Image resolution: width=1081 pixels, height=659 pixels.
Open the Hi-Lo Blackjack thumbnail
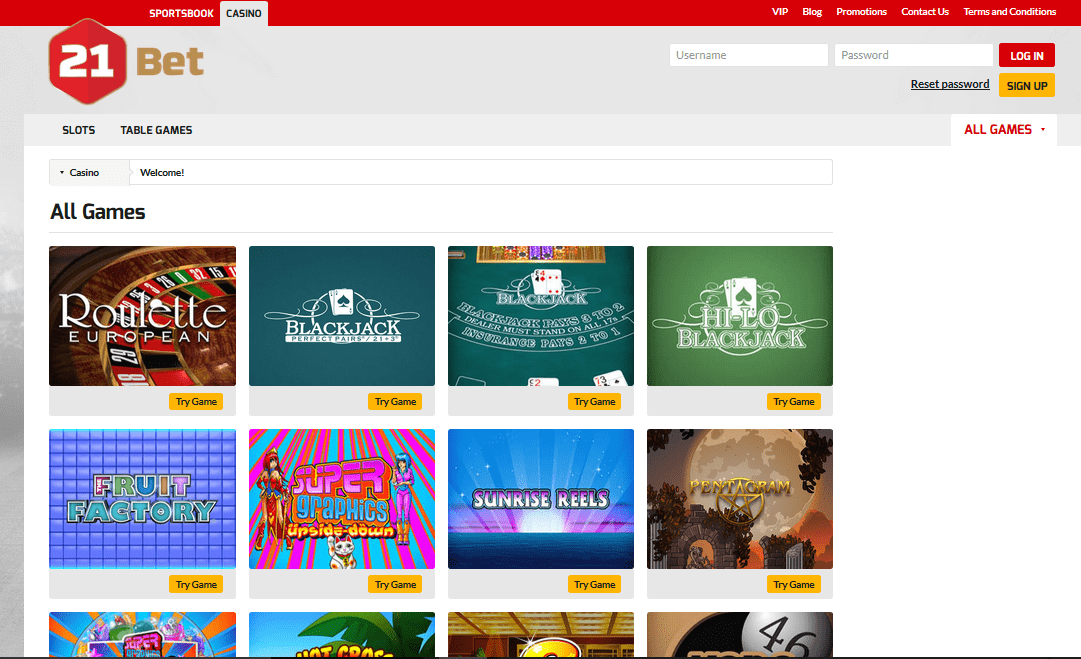[x=740, y=316]
